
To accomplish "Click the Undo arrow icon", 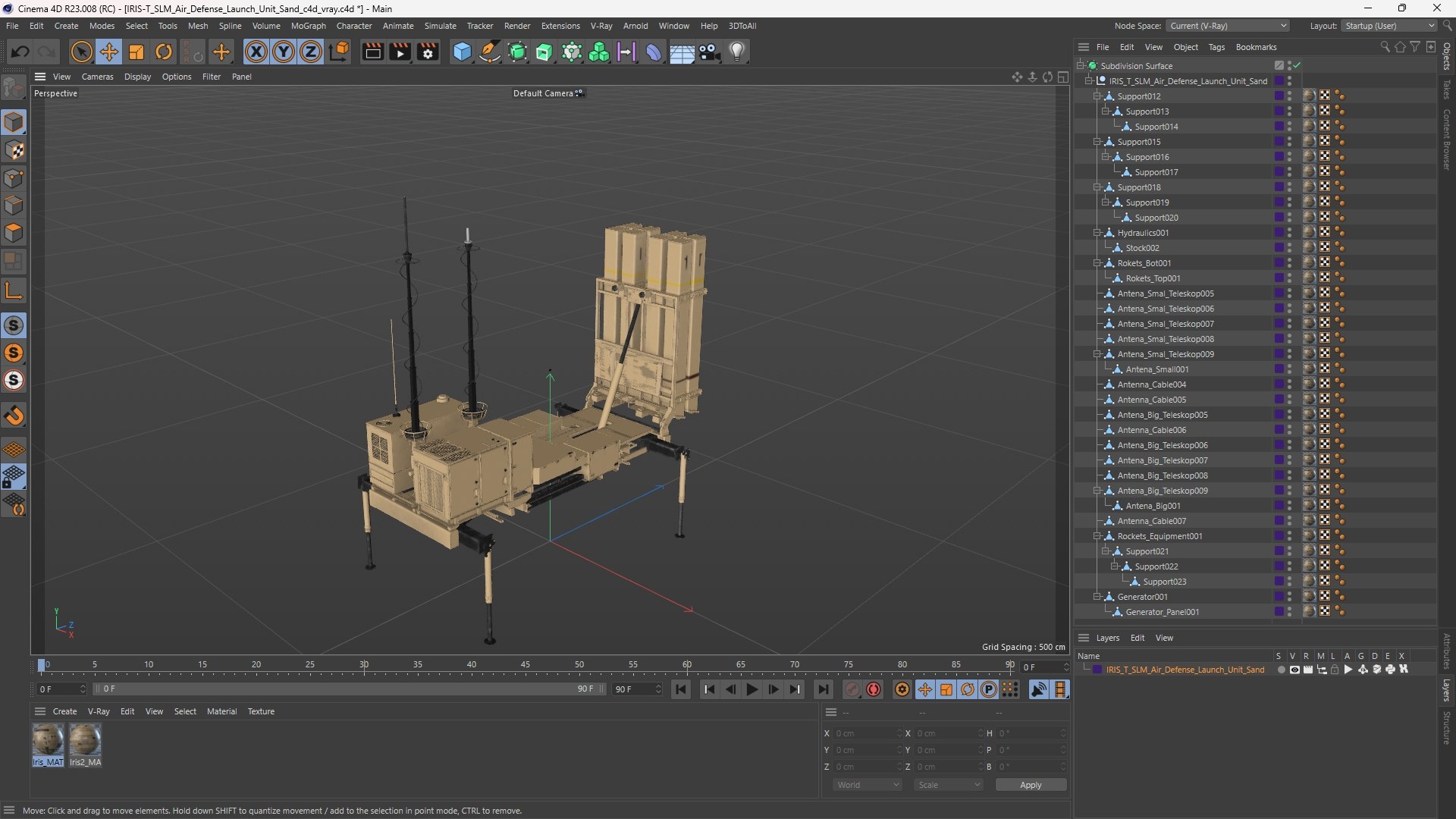I will 20,52.
